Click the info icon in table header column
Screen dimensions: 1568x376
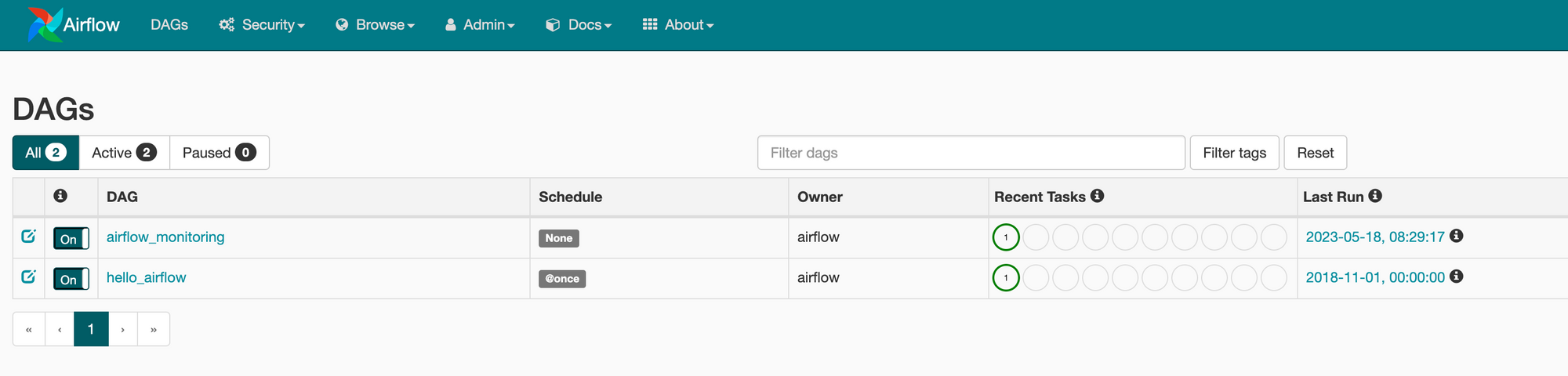pyautogui.click(x=60, y=196)
